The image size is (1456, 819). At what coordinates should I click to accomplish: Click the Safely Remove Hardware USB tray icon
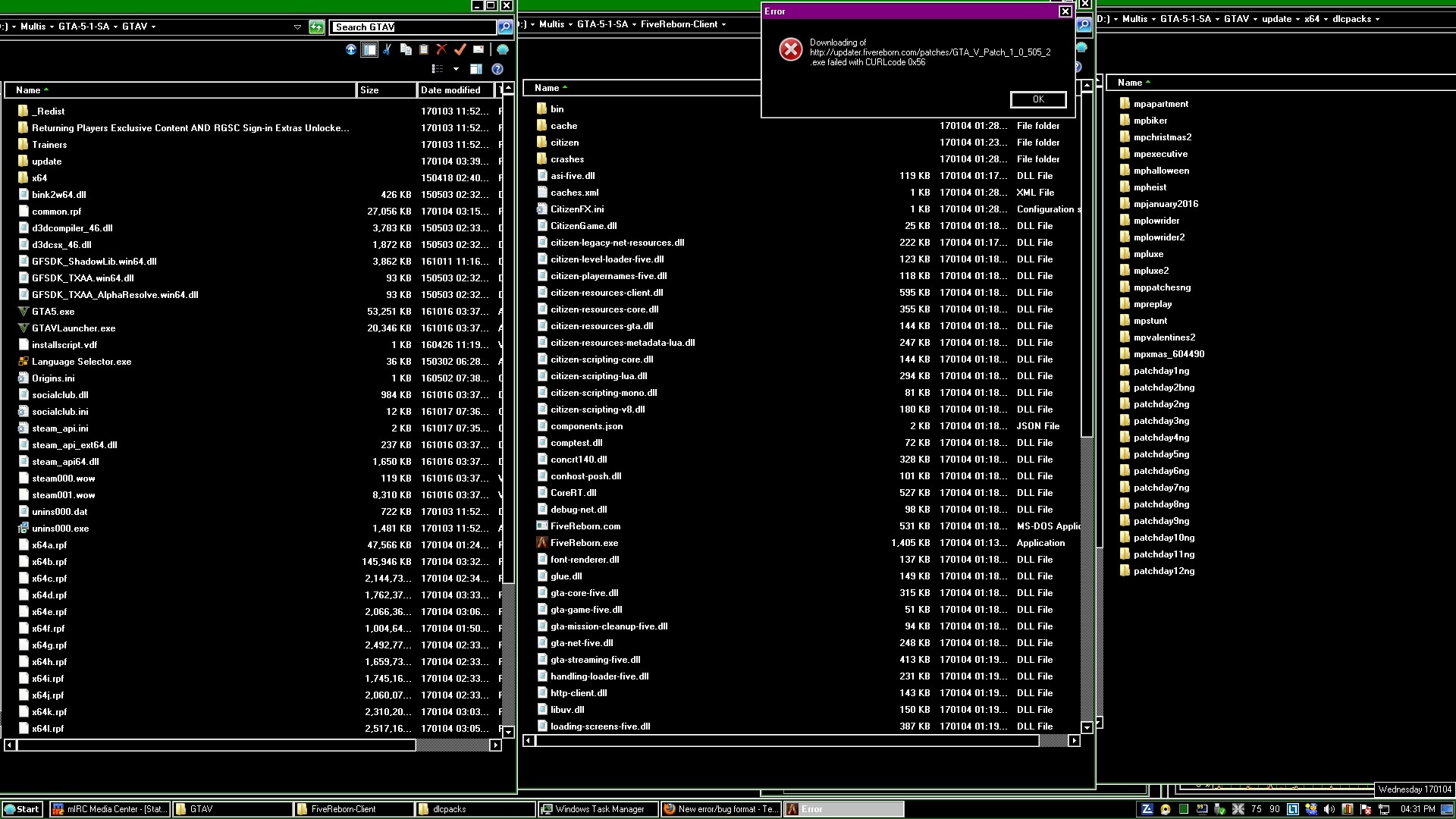coord(1220,809)
